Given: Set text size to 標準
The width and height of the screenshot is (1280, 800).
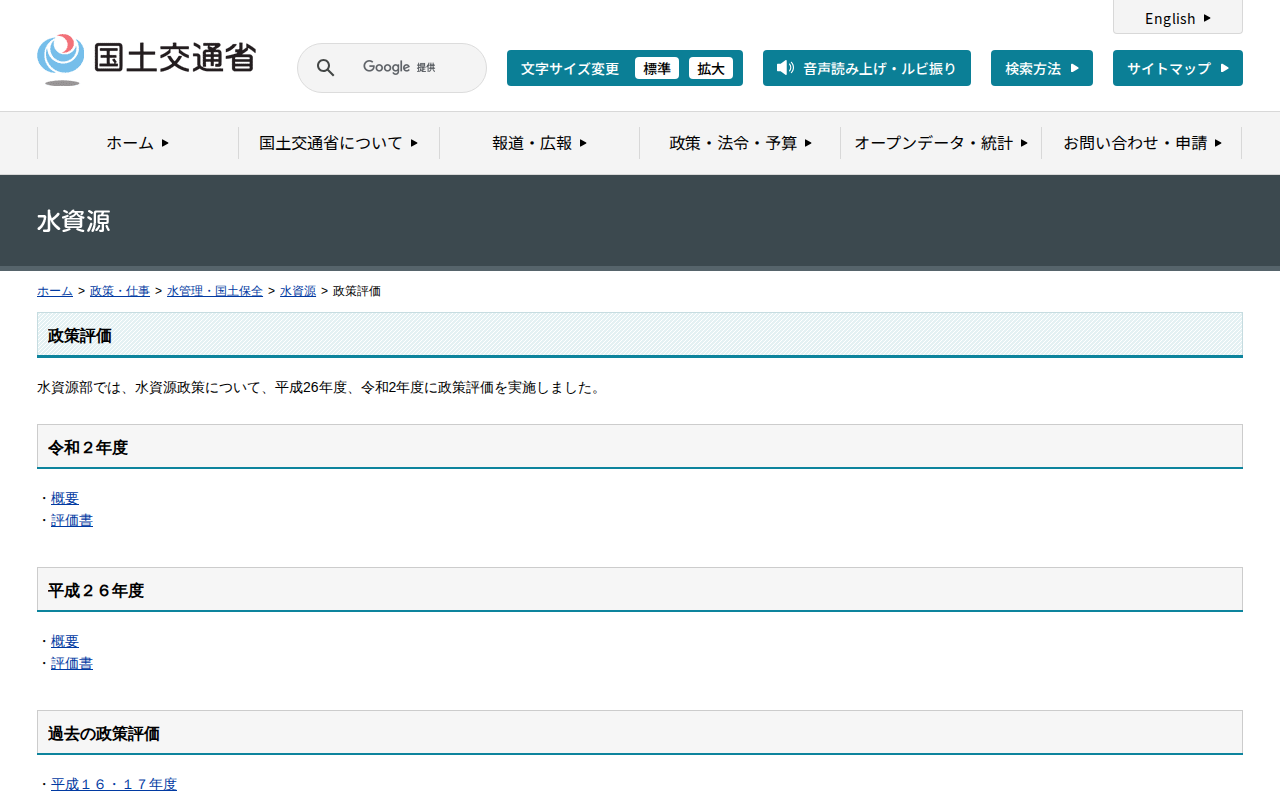Looking at the screenshot, I should click(x=656, y=68).
